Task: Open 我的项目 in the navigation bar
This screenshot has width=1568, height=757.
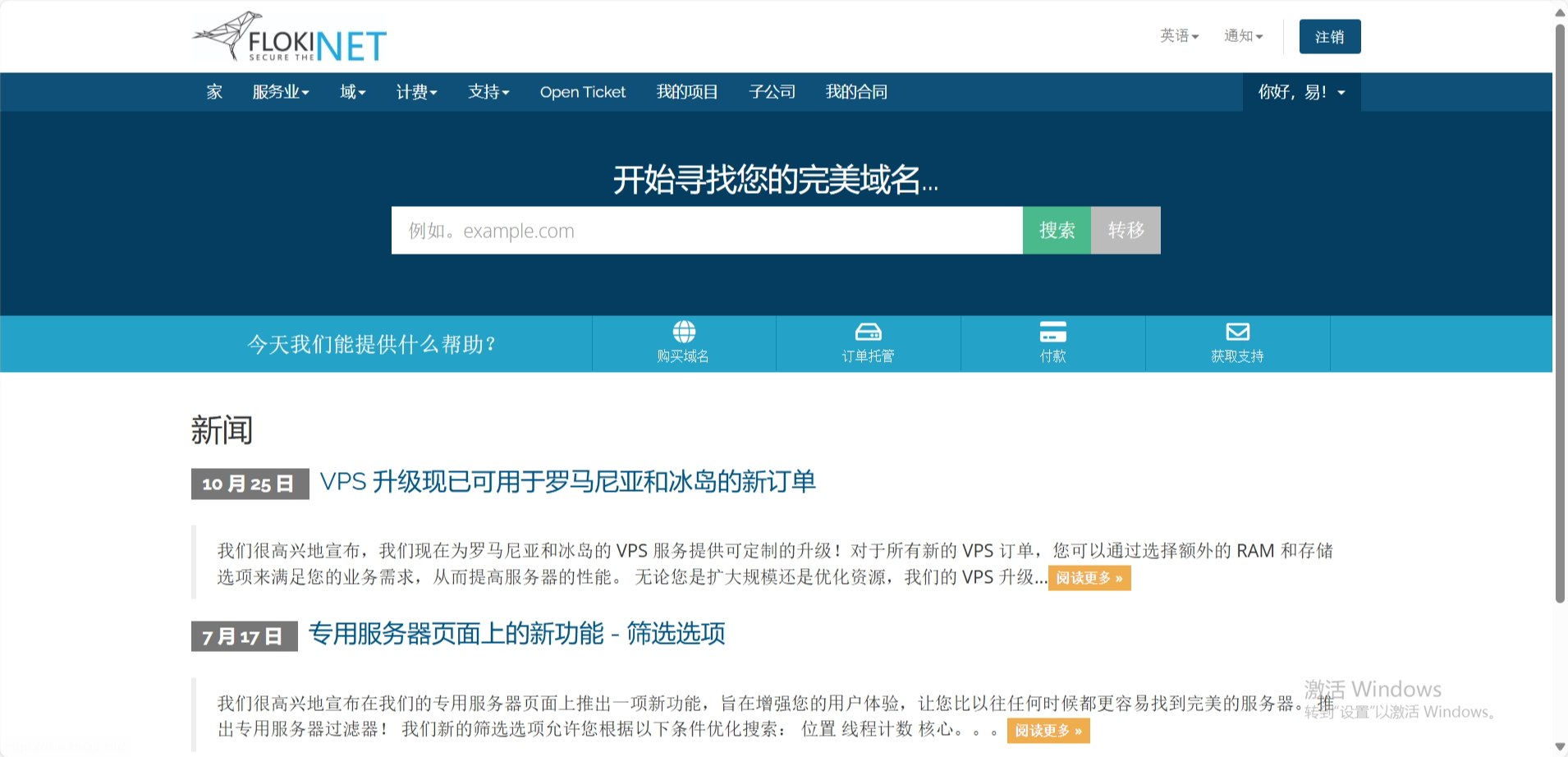Action: 686,92
